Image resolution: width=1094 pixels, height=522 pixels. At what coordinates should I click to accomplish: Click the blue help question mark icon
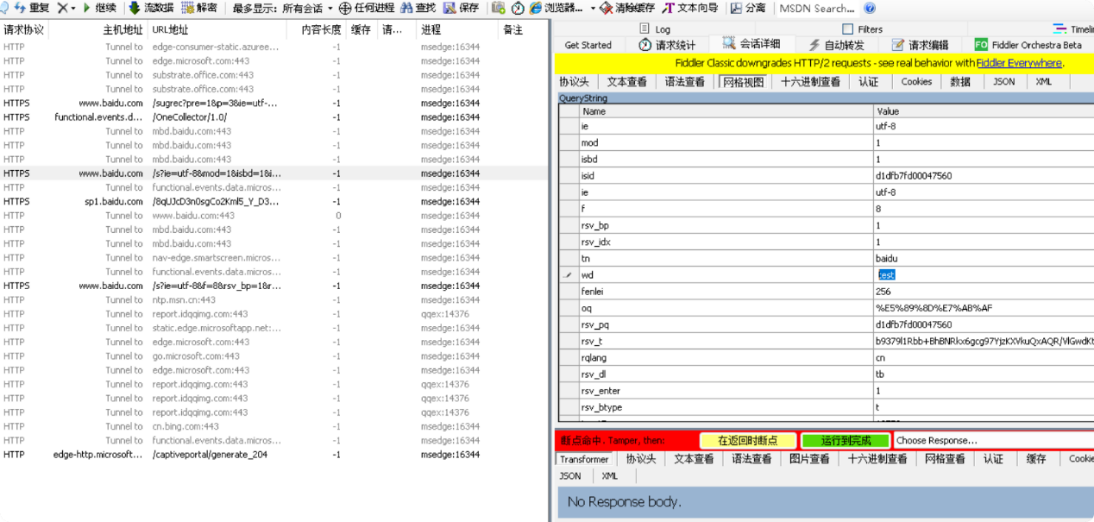(x=869, y=8)
